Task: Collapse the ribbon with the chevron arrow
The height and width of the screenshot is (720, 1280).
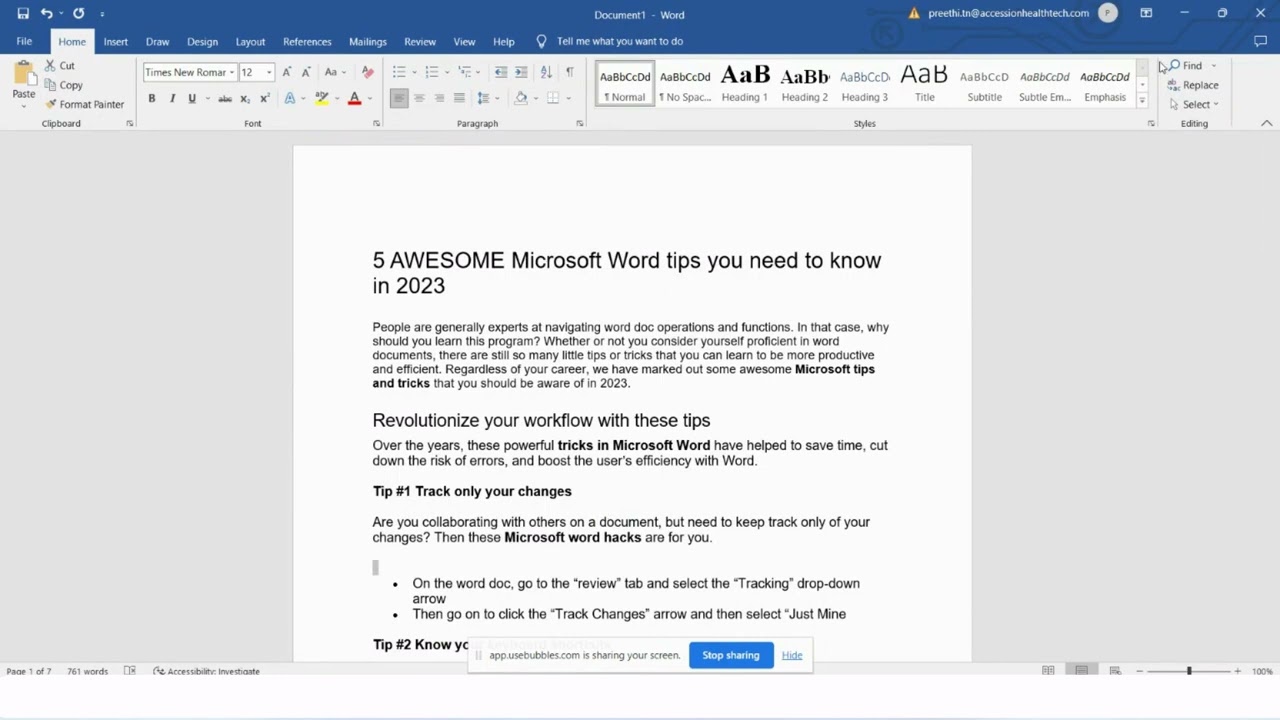Action: pyautogui.click(x=1266, y=123)
